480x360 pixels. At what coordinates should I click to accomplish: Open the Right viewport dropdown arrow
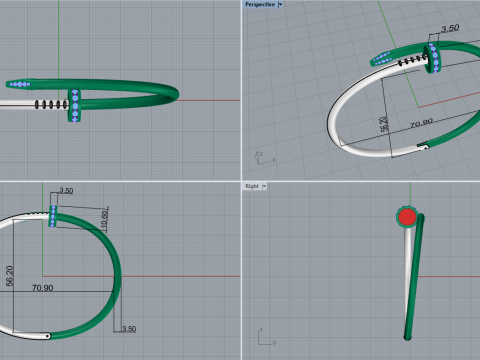coord(264,186)
